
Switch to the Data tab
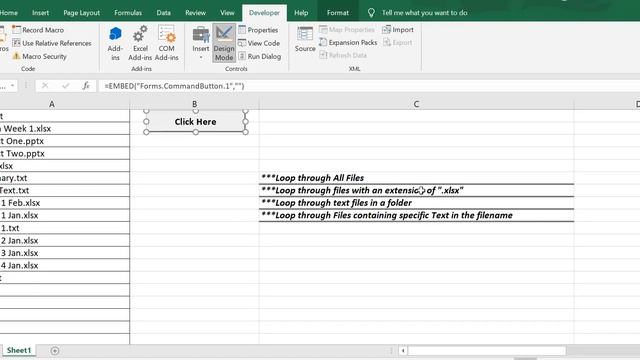tap(163, 13)
